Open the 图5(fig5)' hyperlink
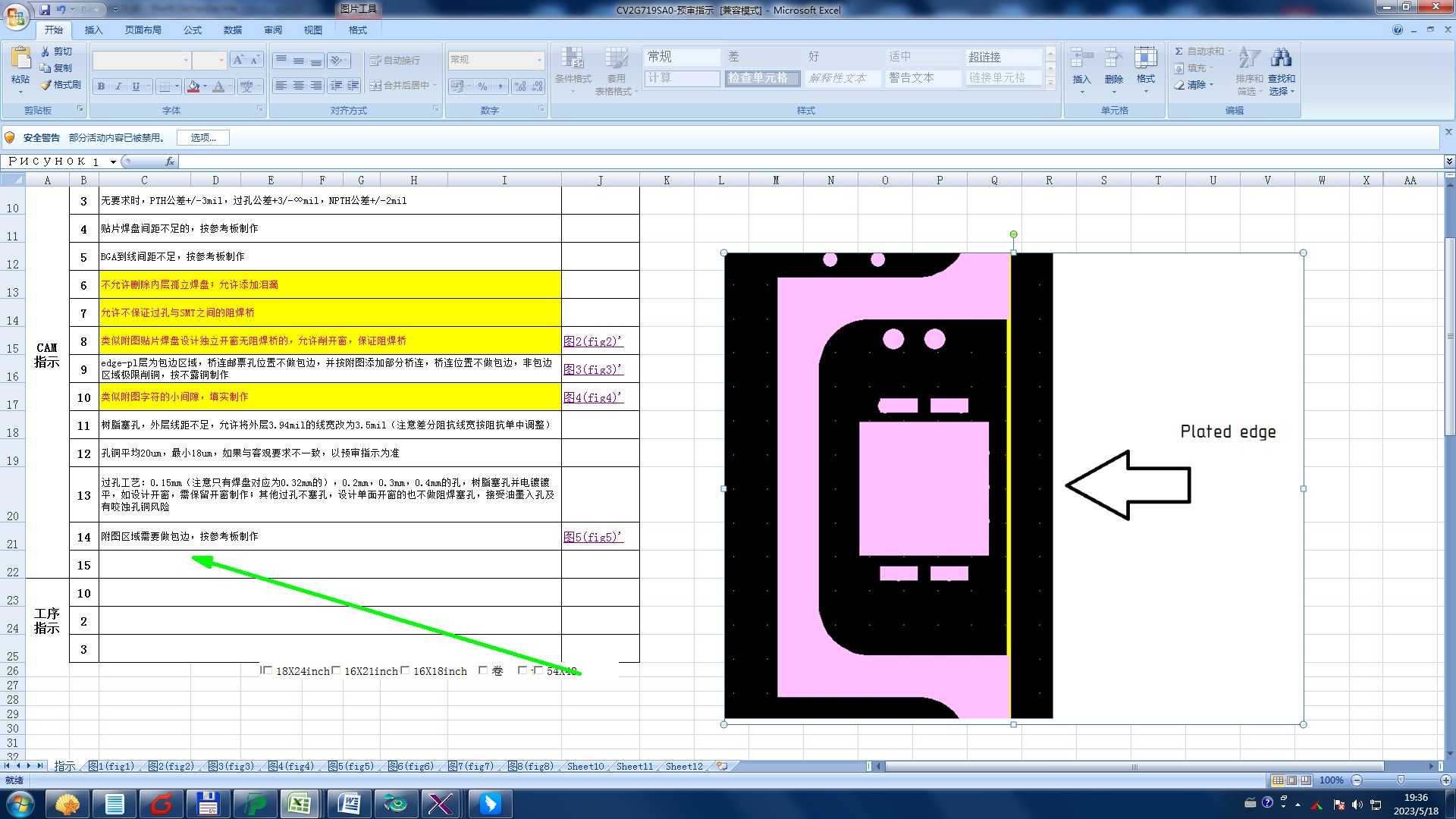The height and width of the screenshot is (819, 1456). pyautogui.click(x=593, y=537)
